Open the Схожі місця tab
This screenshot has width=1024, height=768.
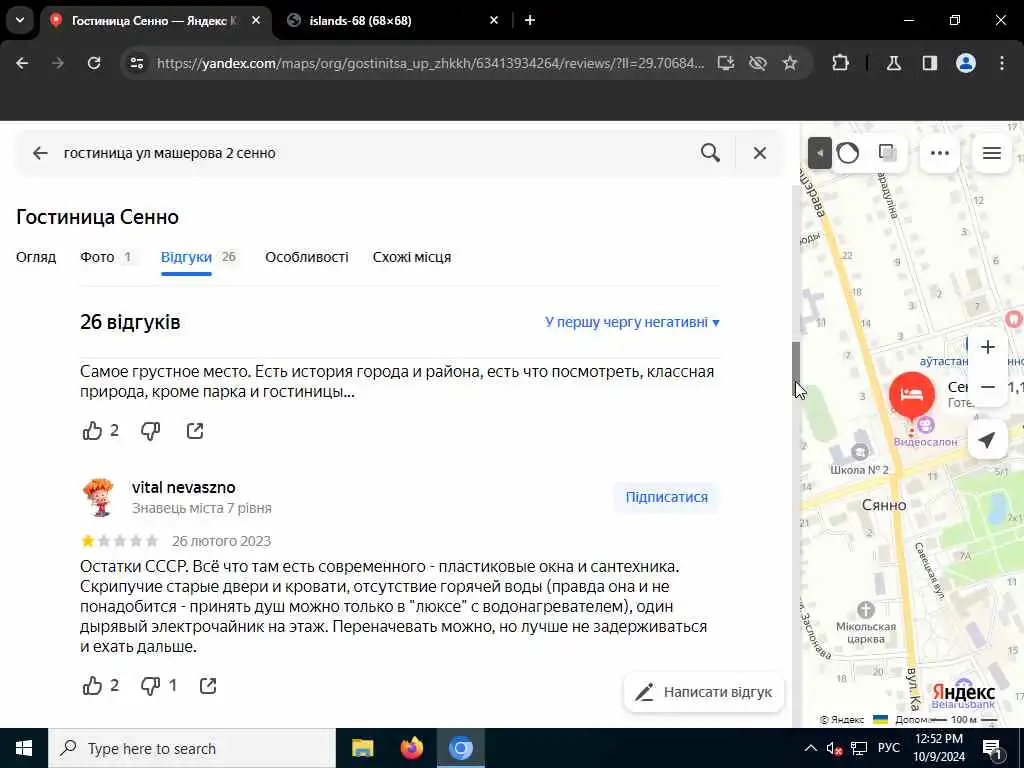(x=412, y=257)
